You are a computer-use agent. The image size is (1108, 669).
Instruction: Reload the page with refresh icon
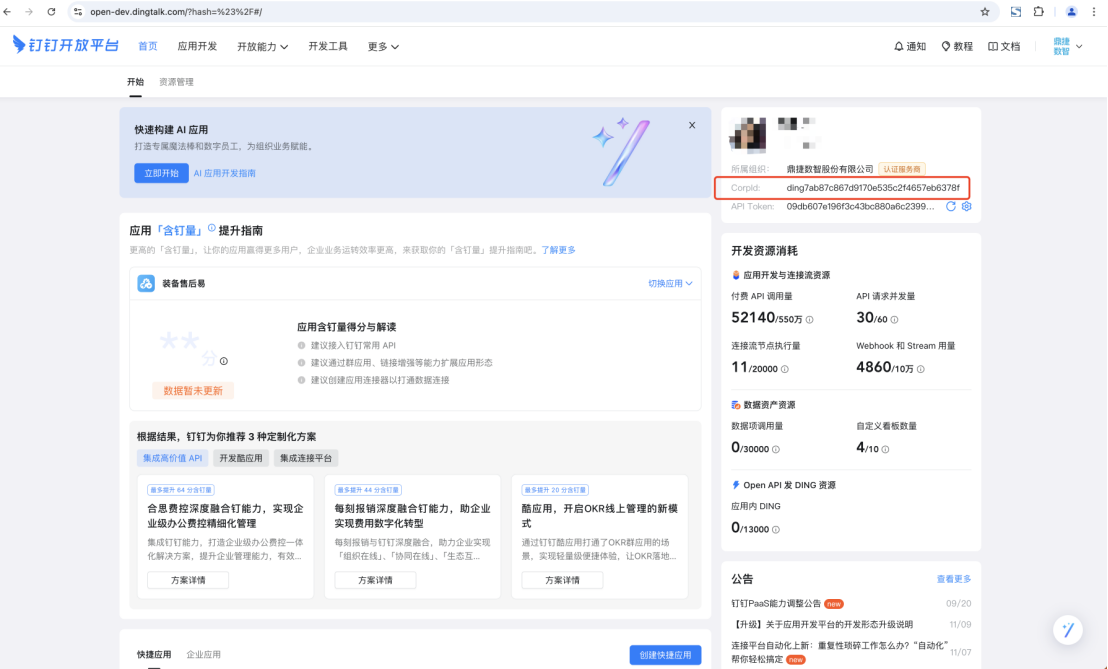(51, 11)
